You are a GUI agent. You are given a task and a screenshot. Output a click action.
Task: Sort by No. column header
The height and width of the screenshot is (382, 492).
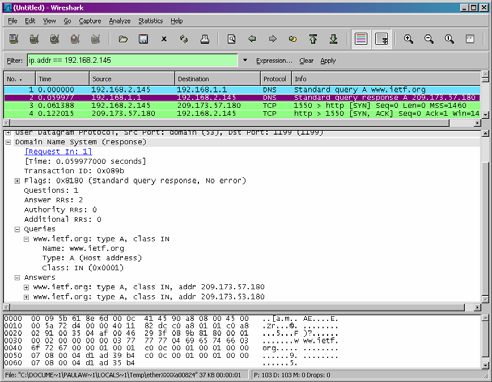point(19,79)
